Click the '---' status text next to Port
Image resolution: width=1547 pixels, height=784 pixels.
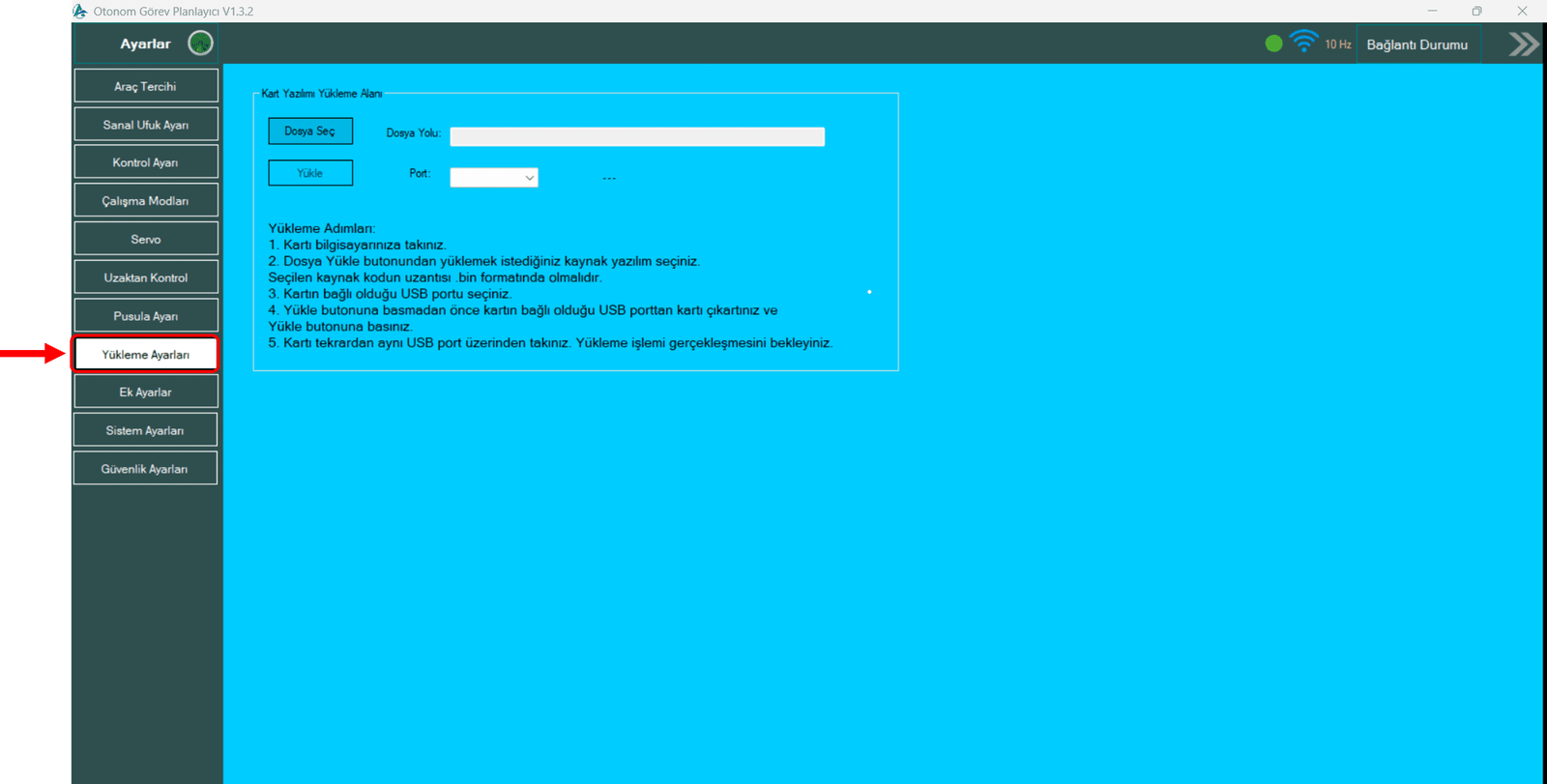click(609, 178)
